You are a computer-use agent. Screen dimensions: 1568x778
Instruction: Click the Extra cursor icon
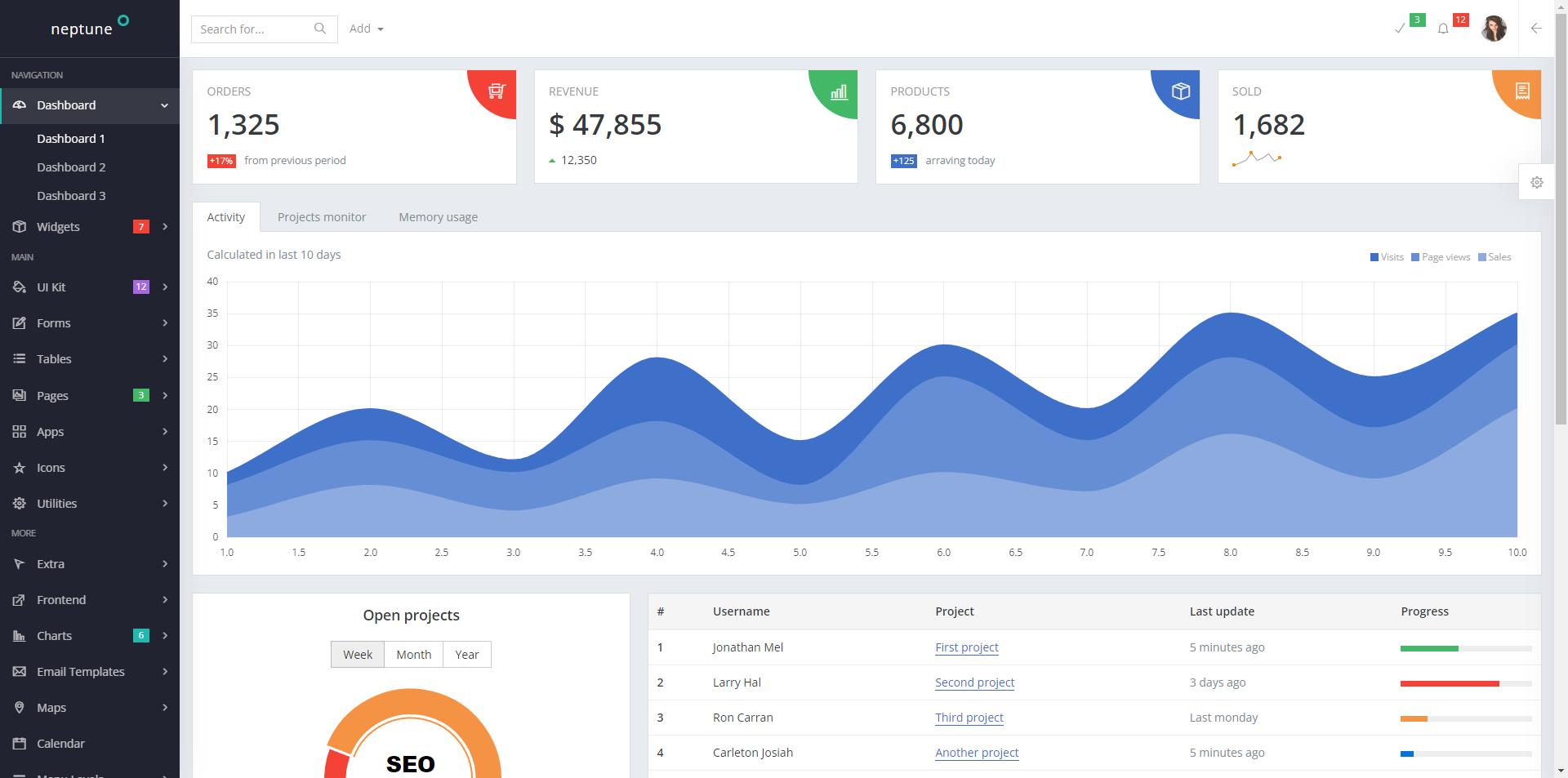click(20, 563)
